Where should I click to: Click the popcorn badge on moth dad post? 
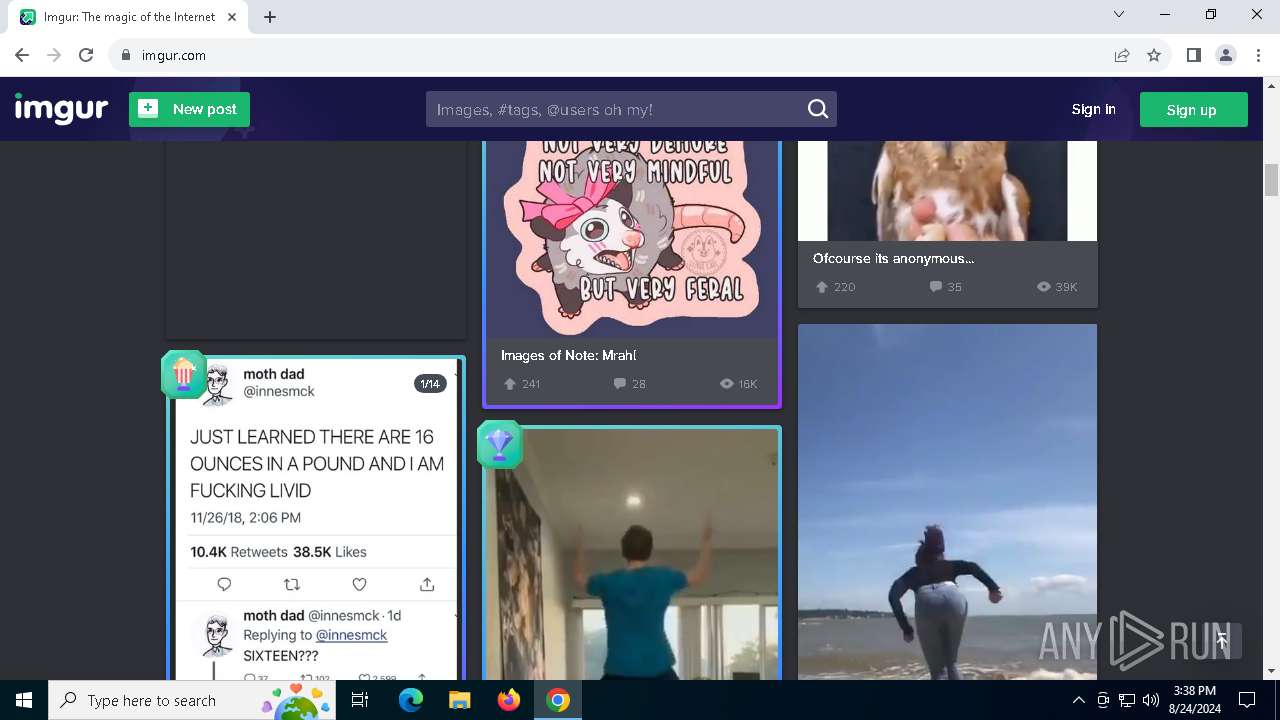183,374
